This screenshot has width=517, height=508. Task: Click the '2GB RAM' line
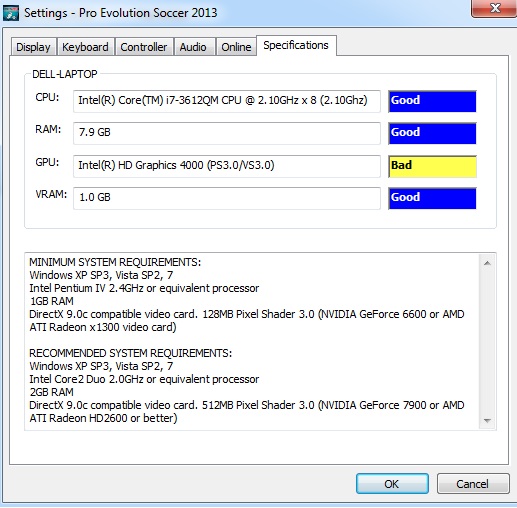pyautogui.click(x=52, y=392)
